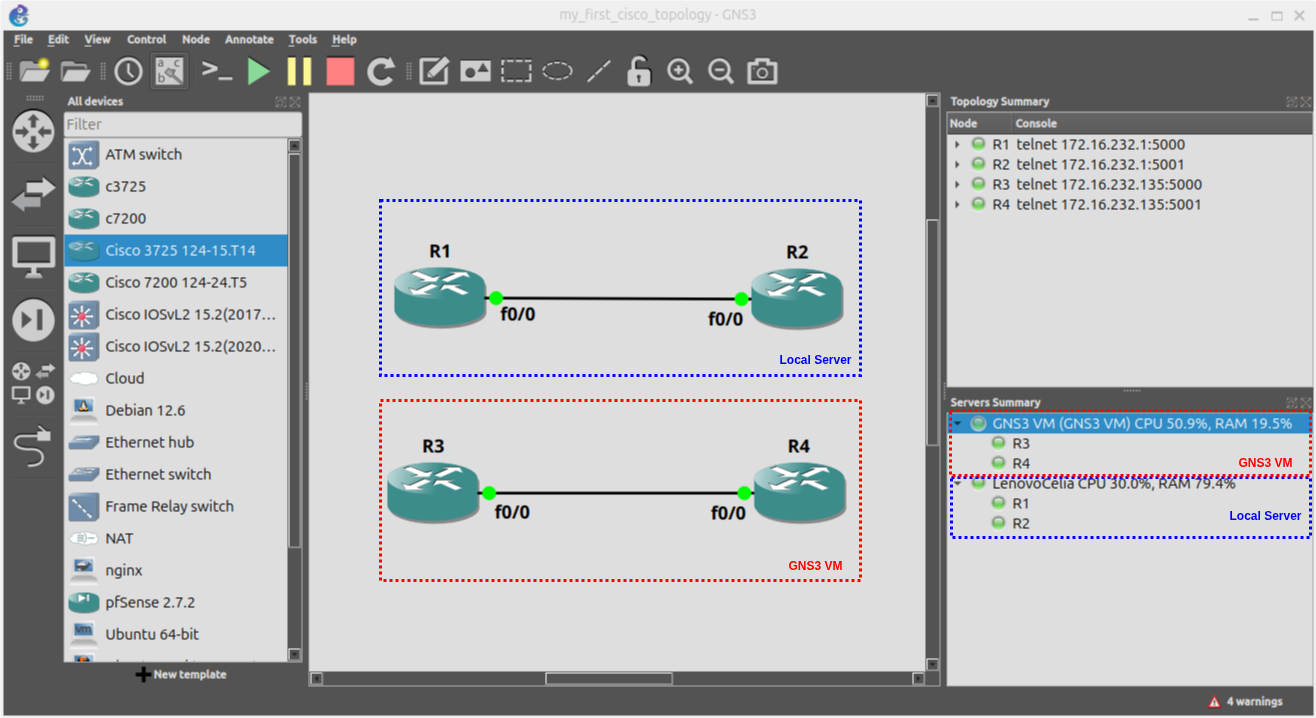Unlock items using the padlock icon

[638, 71]
